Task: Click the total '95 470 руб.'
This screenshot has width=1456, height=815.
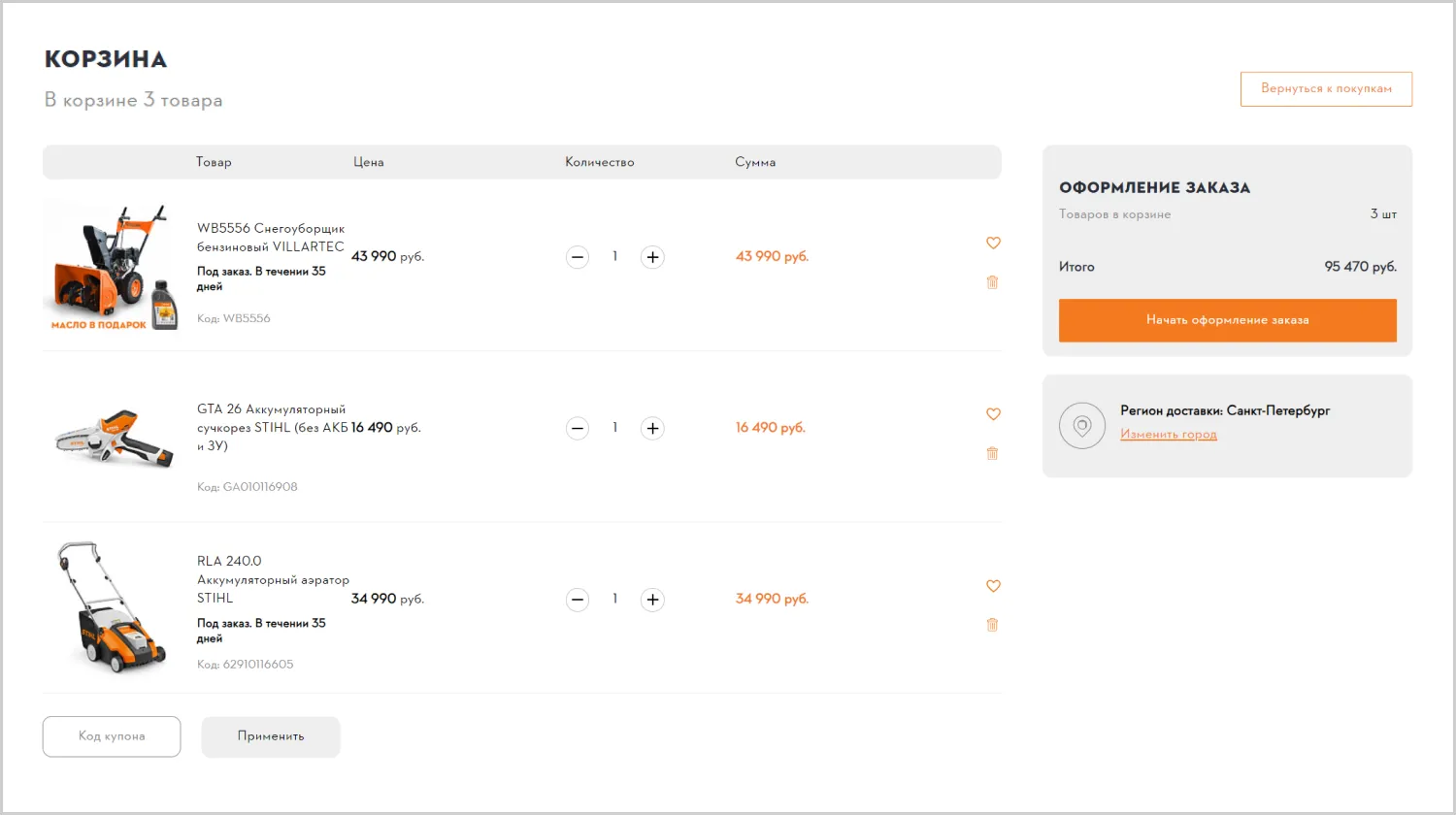Action: (x=1361, y=267)
